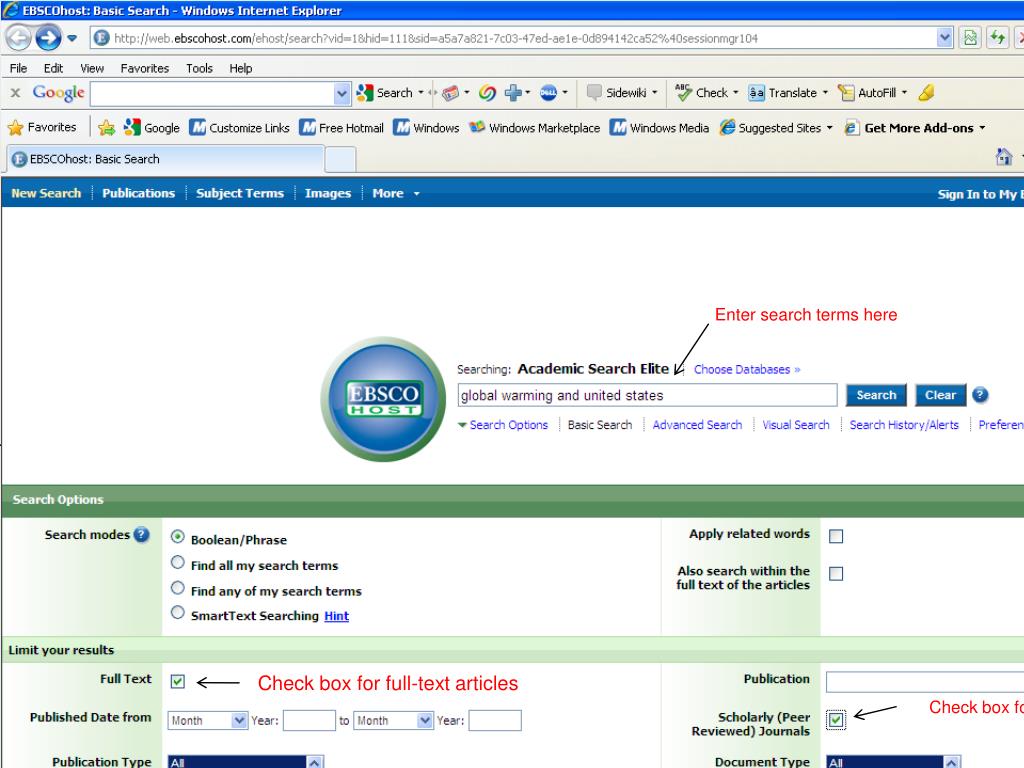This screenshot has height=768, width=1024.
Task: Open the Free Hotmail favorite
Action: click(x=342, y=127)
